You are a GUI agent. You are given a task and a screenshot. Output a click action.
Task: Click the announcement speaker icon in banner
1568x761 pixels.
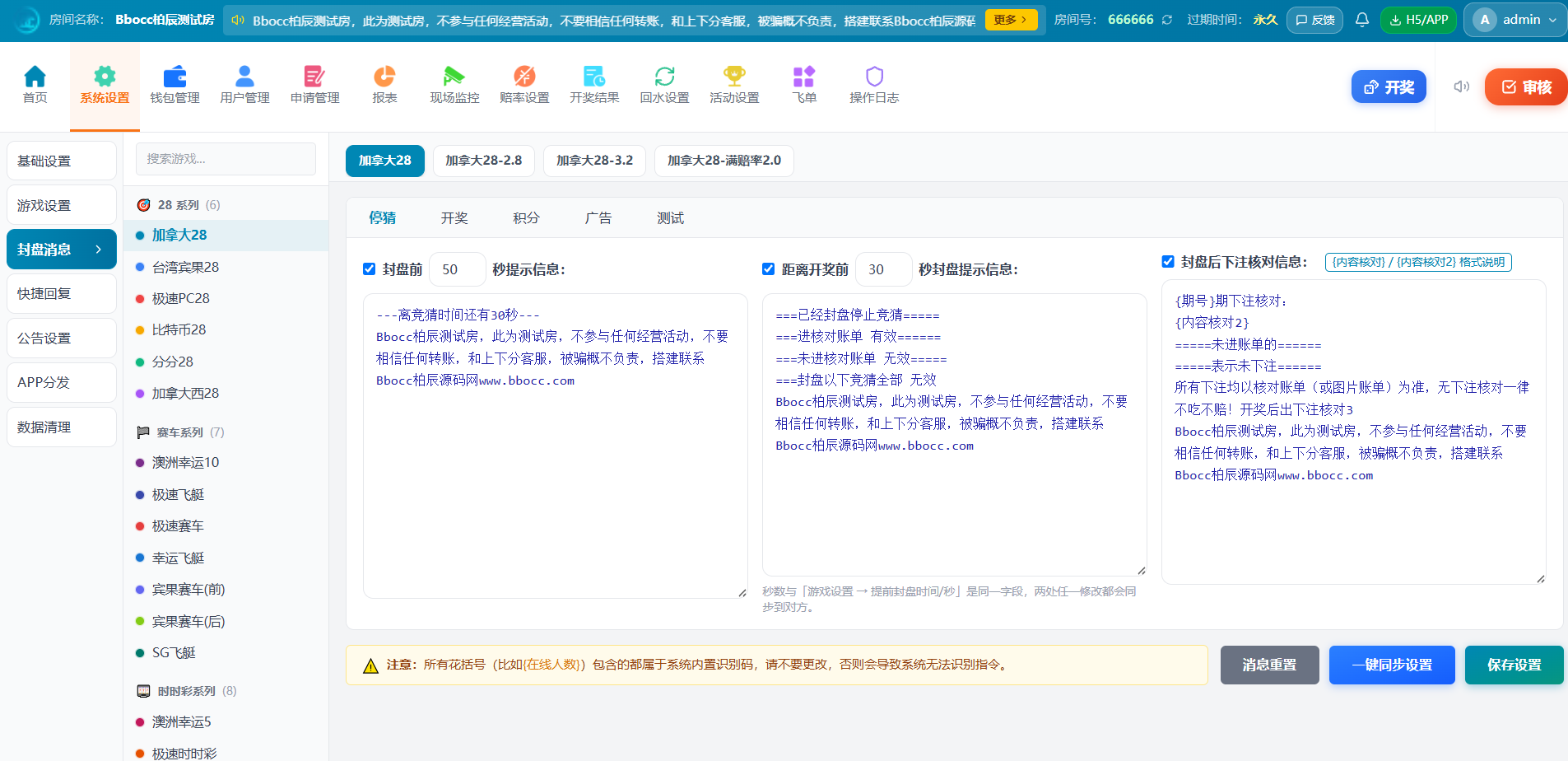pyautogui.click(x=238, y=20)
